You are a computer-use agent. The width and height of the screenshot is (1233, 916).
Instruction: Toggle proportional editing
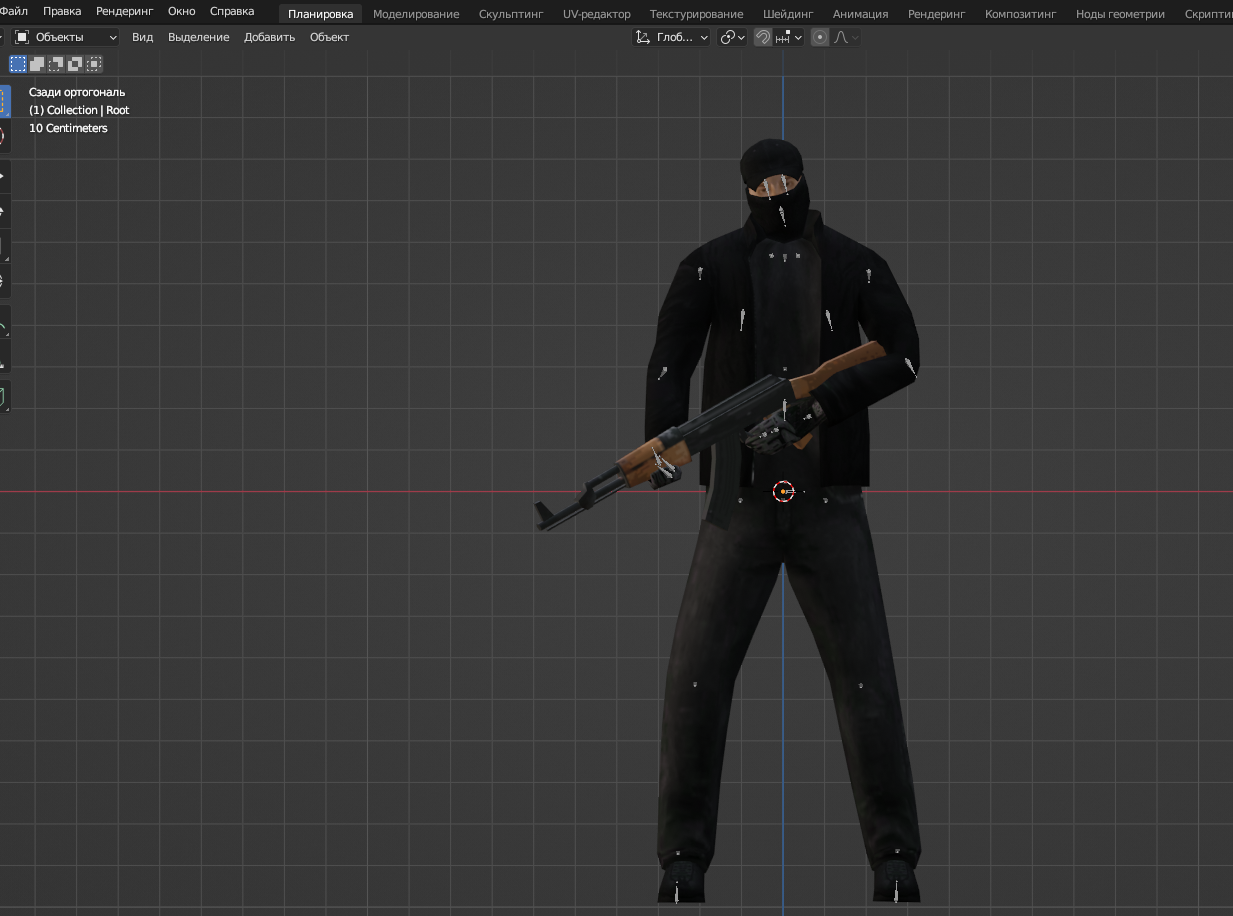pos(820,37)
